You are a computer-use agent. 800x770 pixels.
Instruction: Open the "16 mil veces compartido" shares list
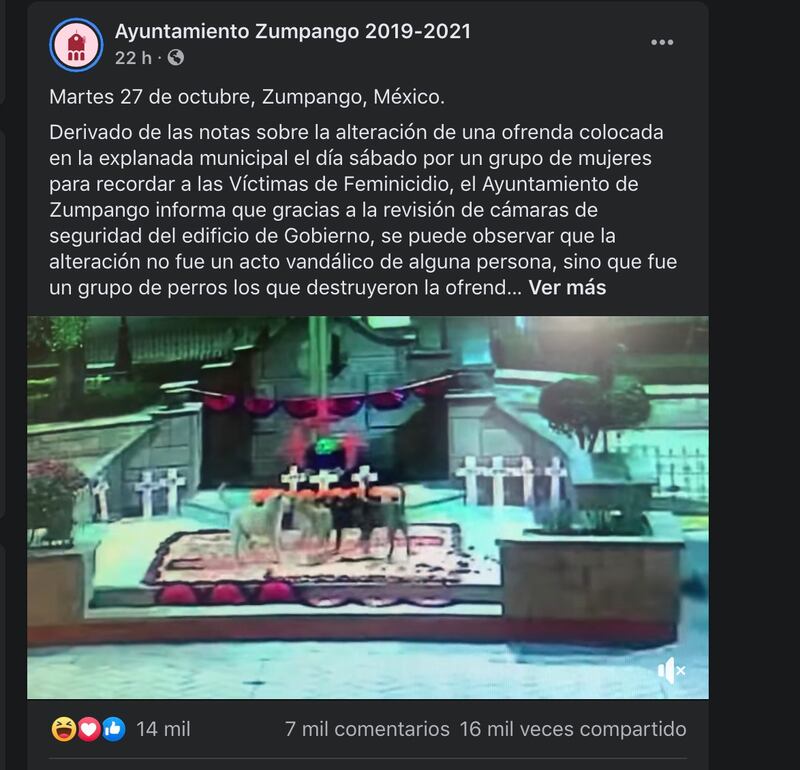click(x=572, y=729)
